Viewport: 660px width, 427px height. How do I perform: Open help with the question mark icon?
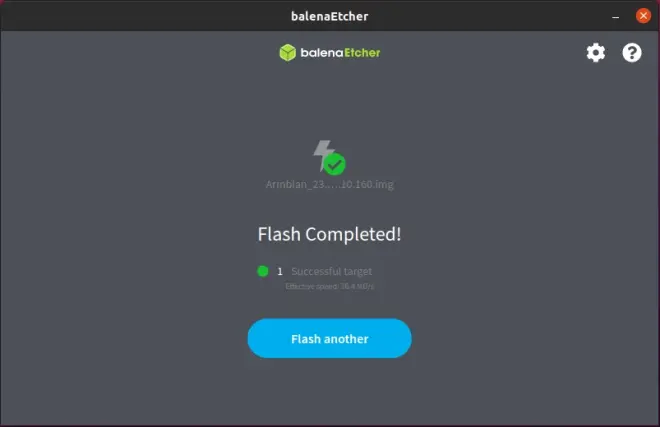pyautogui.click(x=632, y=53)
